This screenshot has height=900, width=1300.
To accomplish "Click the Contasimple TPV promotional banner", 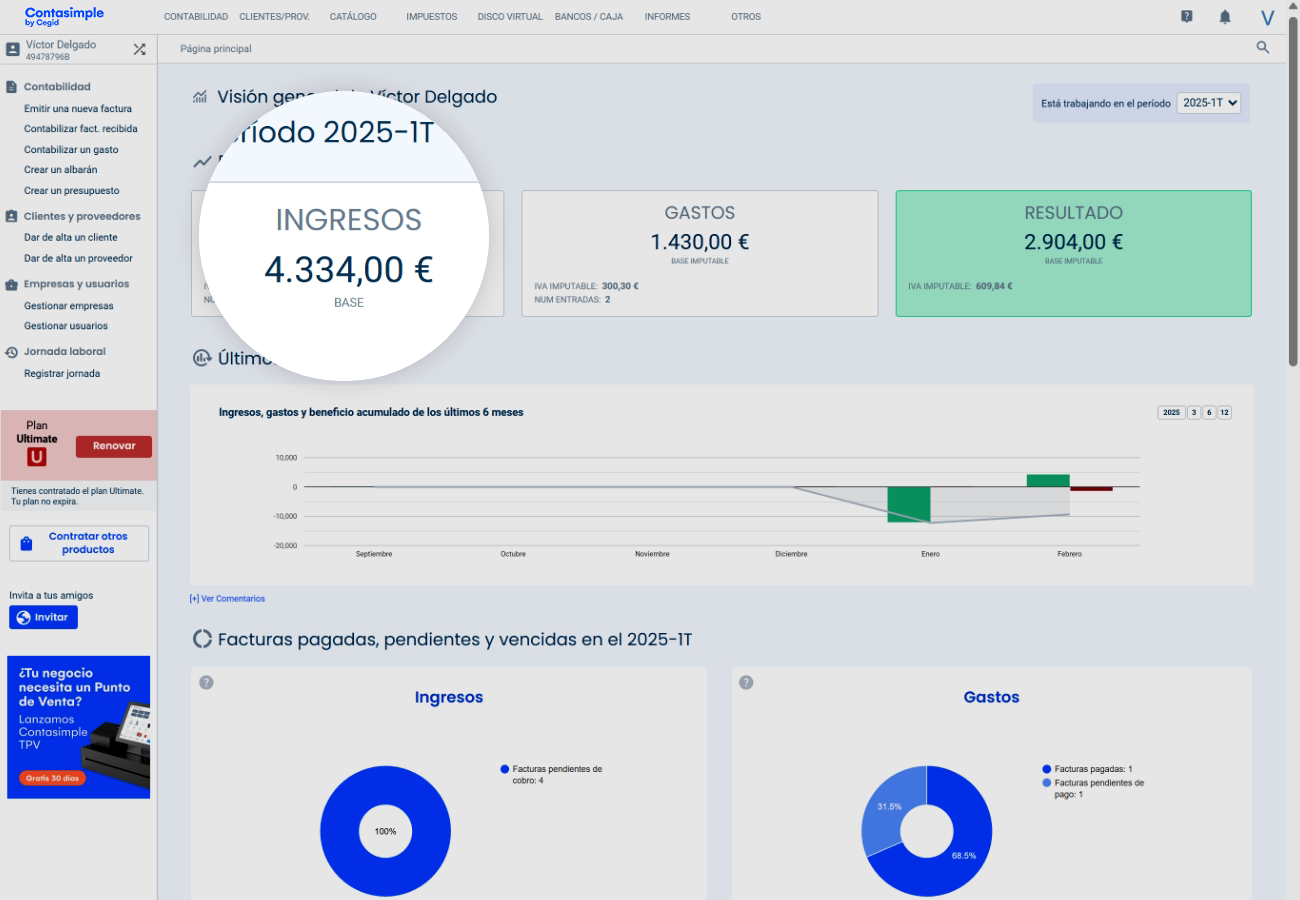I will pyautogui.click(x=78, y=727).
